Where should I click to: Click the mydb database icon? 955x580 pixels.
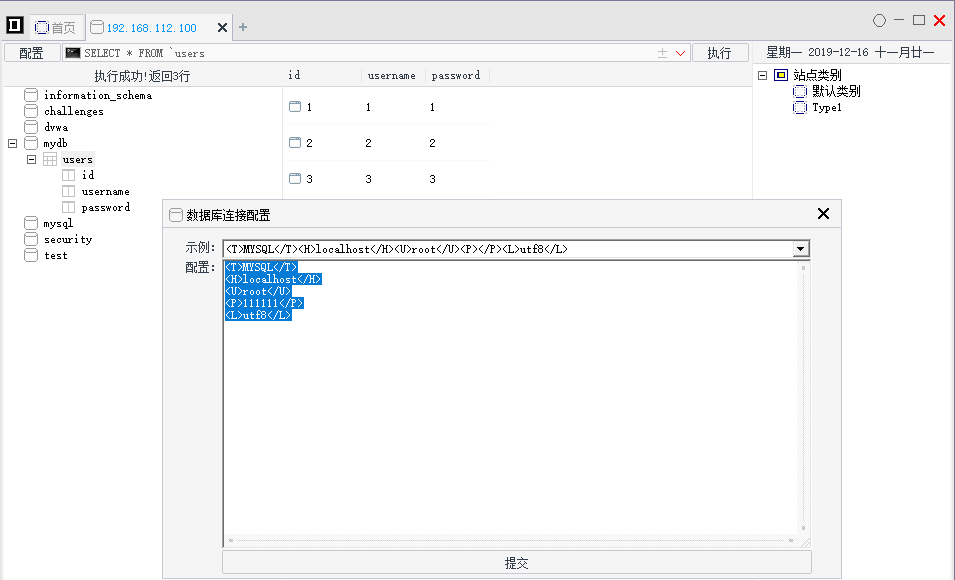[x=31, y=143]
